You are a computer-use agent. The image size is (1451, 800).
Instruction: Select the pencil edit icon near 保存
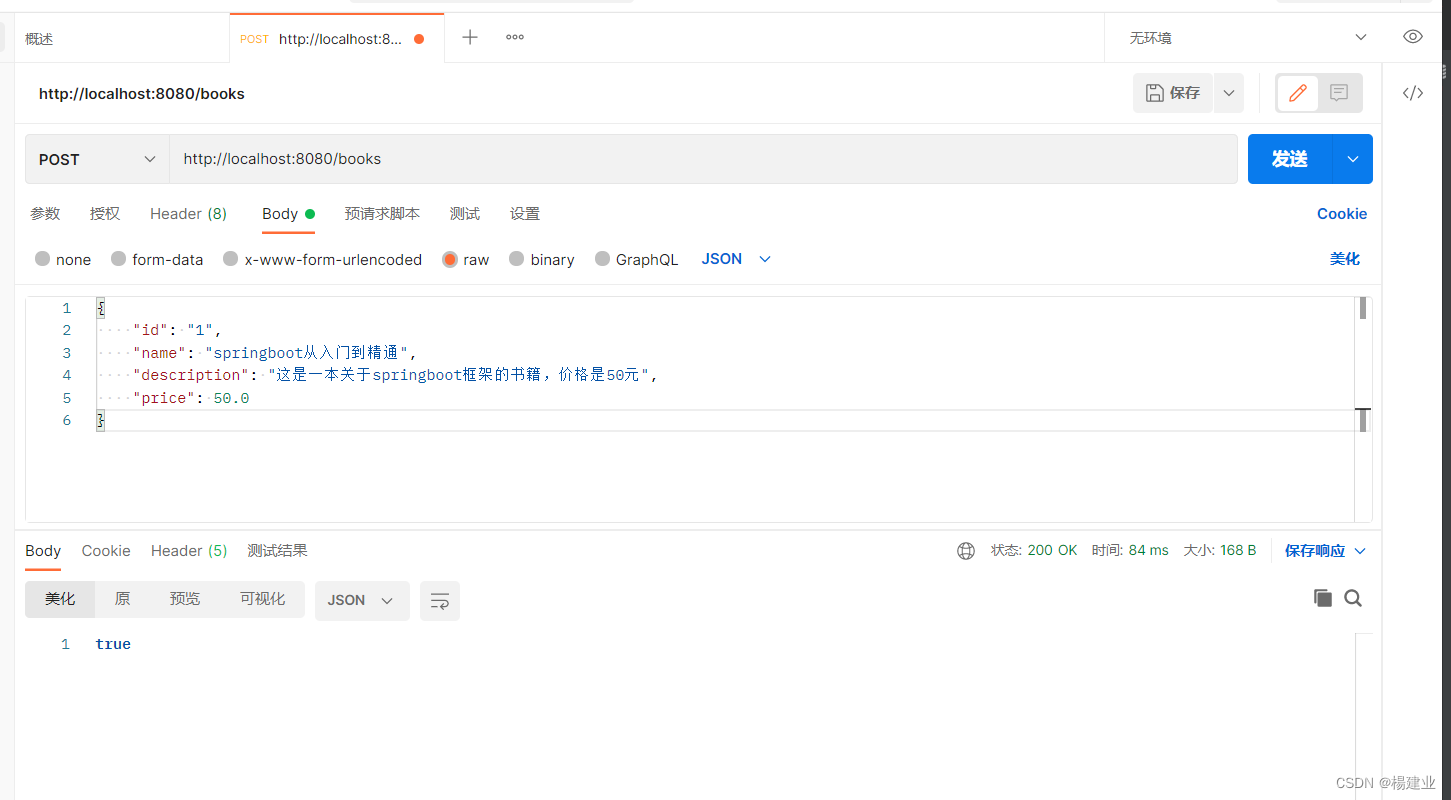coord(1297,92)
